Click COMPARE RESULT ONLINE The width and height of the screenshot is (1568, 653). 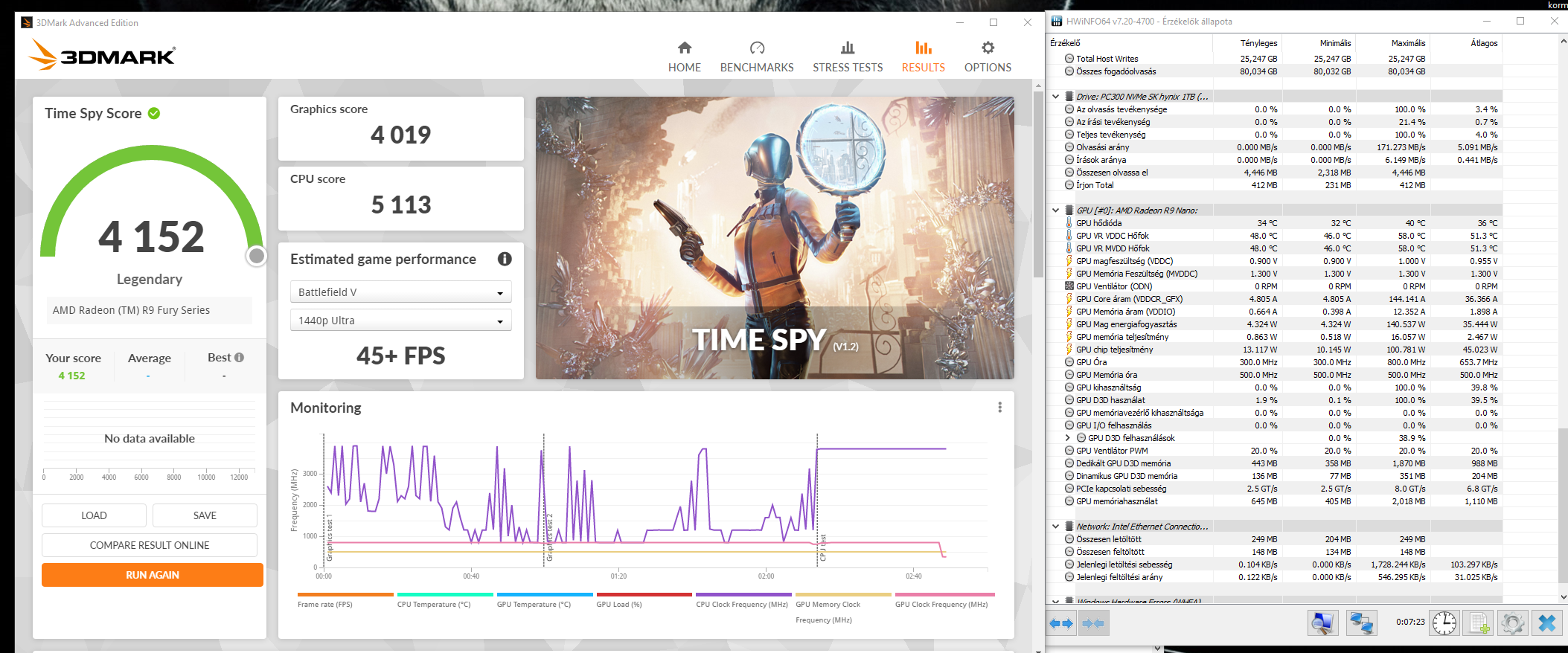(150, 545)
